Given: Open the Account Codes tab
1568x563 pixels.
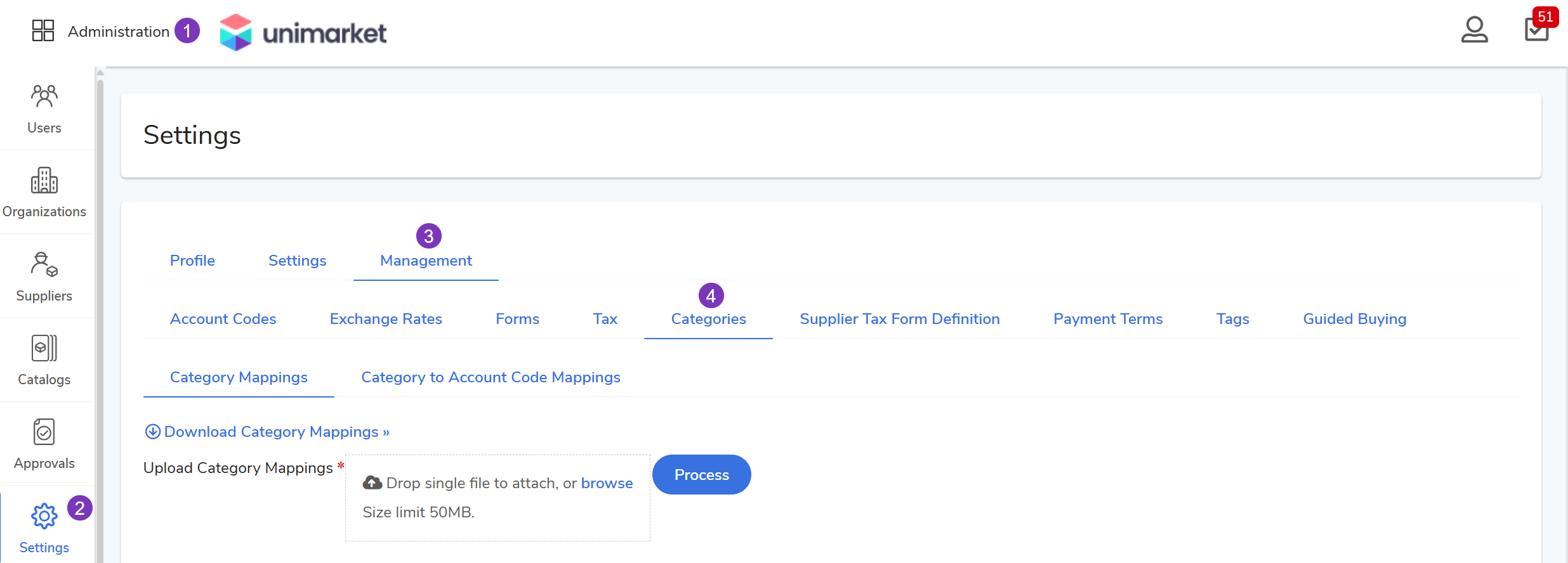Looking at the screenshot, I should (x=223, y=319).
